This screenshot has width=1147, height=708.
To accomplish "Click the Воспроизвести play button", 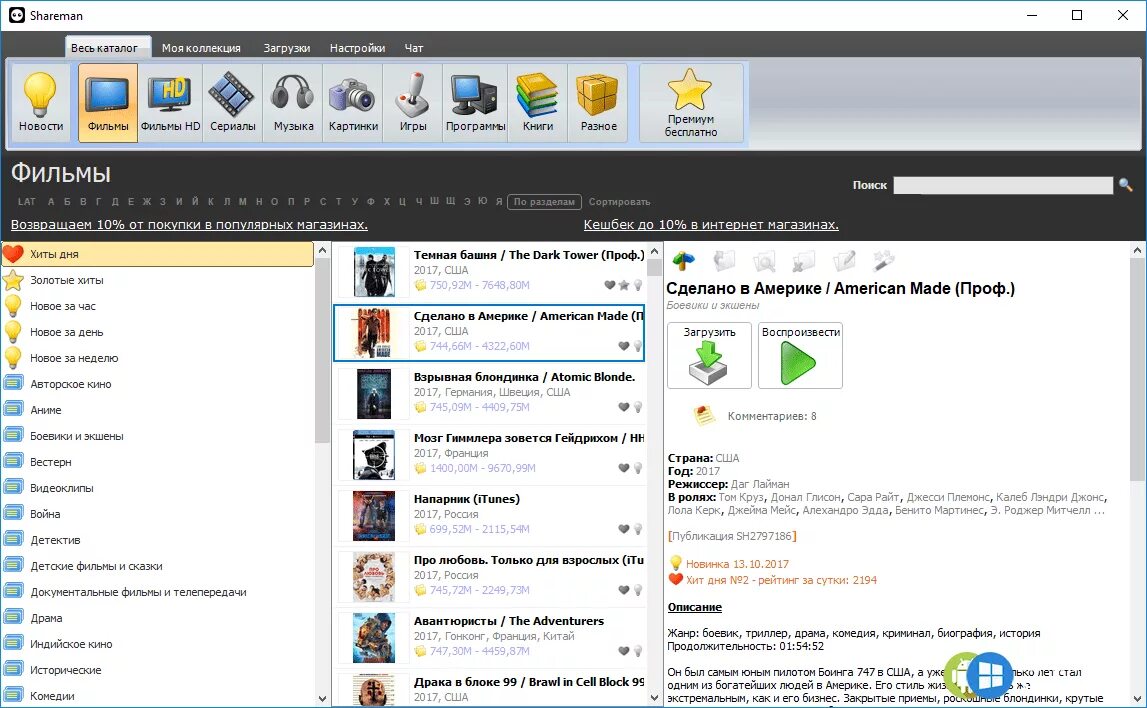I will click(x=800, y=355).
